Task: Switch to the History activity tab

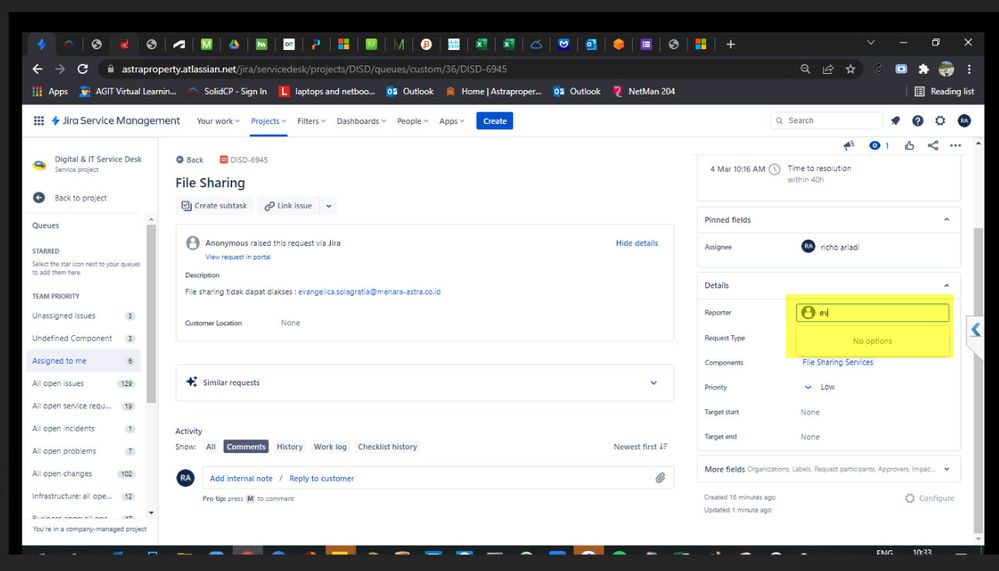Action: [x=289, y=447]
